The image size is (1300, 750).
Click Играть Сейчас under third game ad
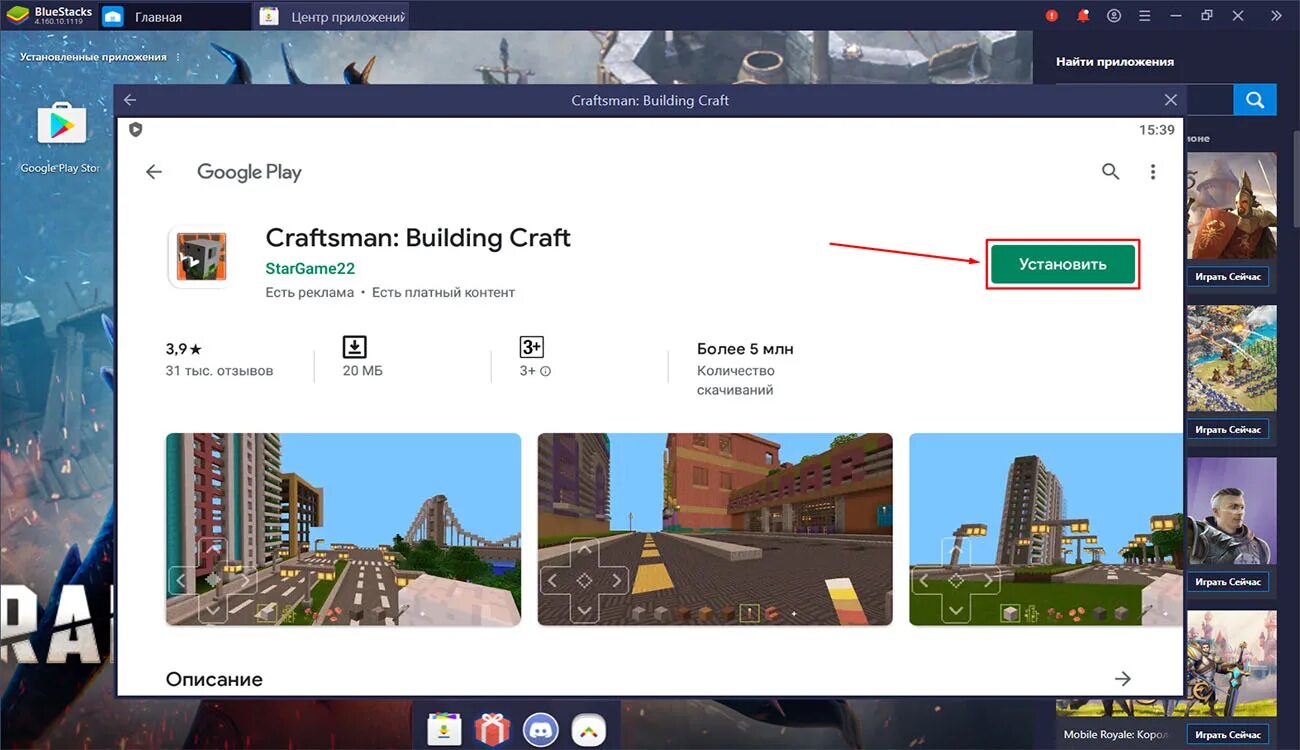pyautogui.click(x=1229, y=582)
